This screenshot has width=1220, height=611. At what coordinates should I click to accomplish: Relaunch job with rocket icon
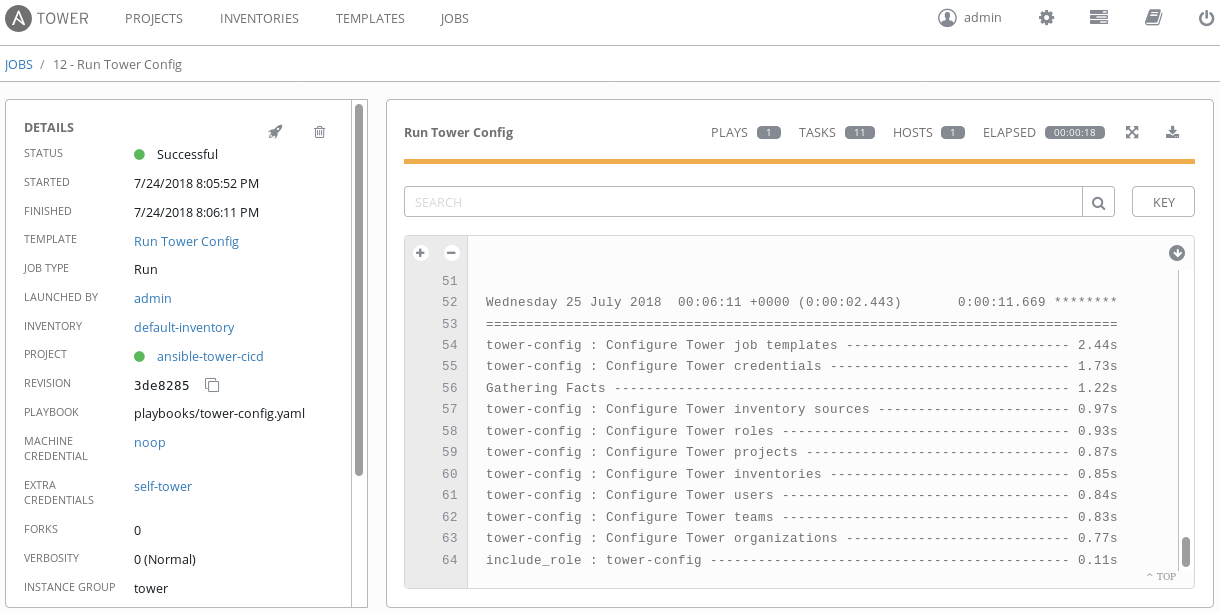(x=275, y=132)
